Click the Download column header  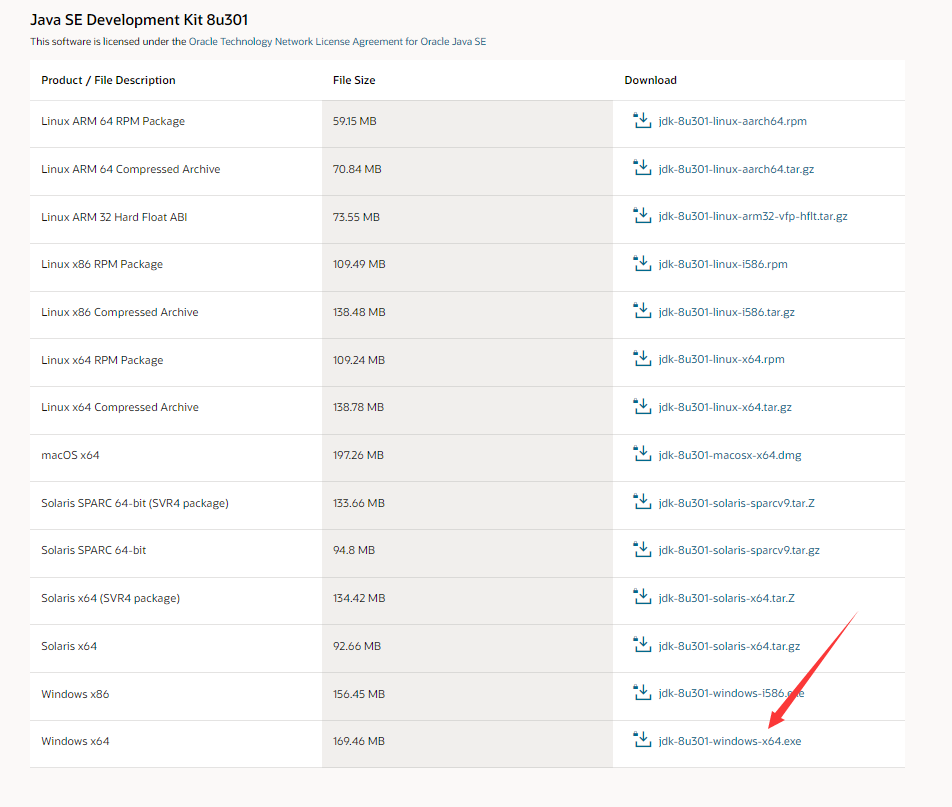pyautogui.click(x=650, y=80)
